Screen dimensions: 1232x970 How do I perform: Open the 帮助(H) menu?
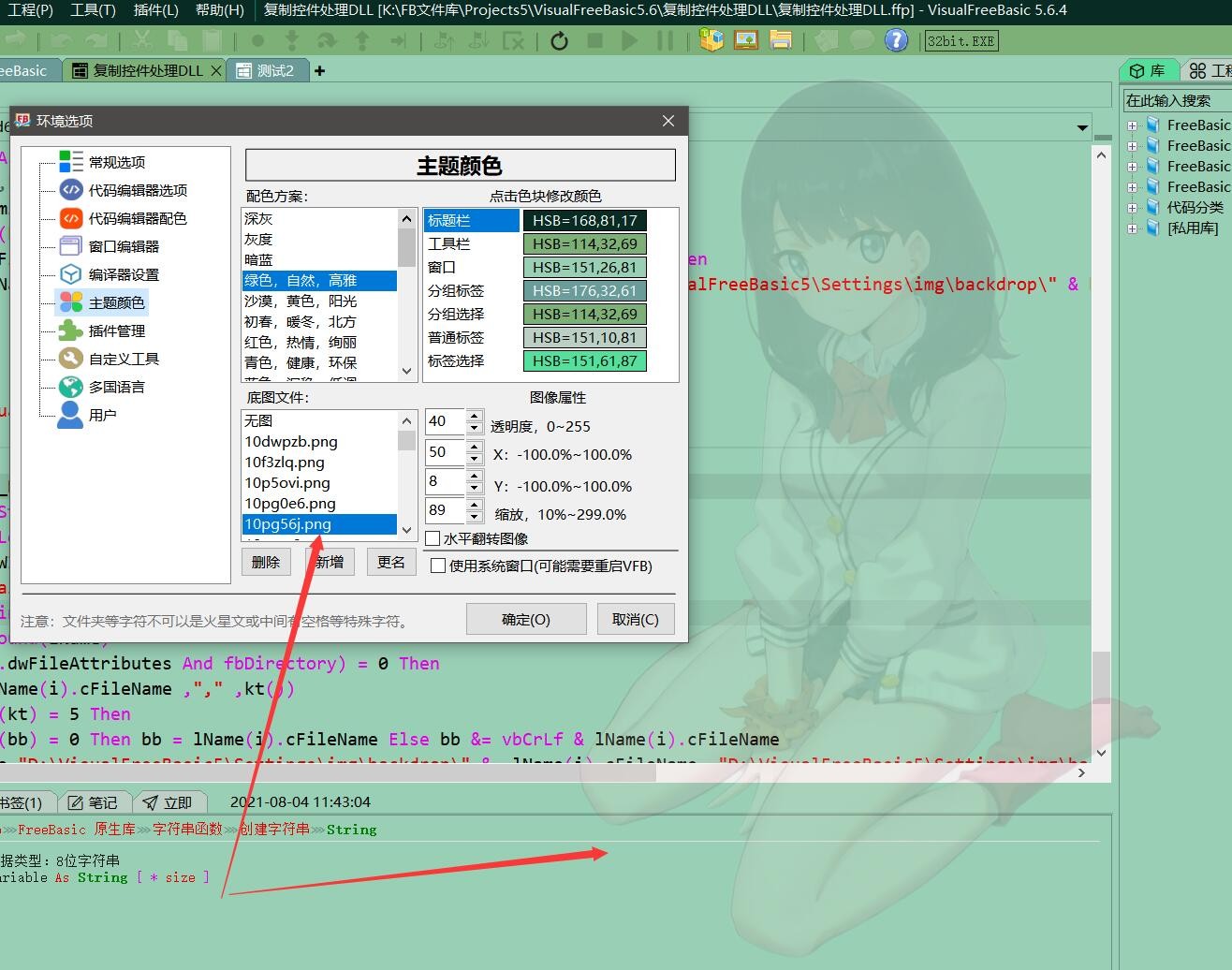tap(219, 10)
